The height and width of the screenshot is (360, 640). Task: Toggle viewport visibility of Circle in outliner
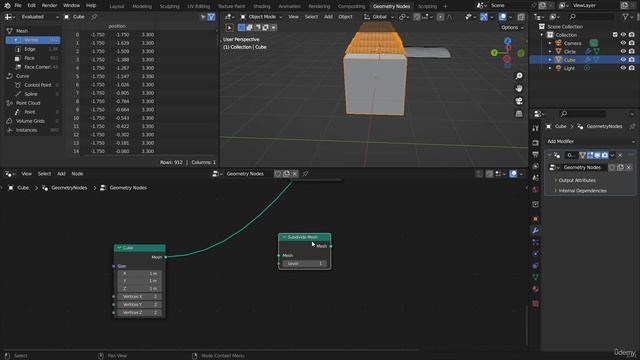tap(623, 51)
